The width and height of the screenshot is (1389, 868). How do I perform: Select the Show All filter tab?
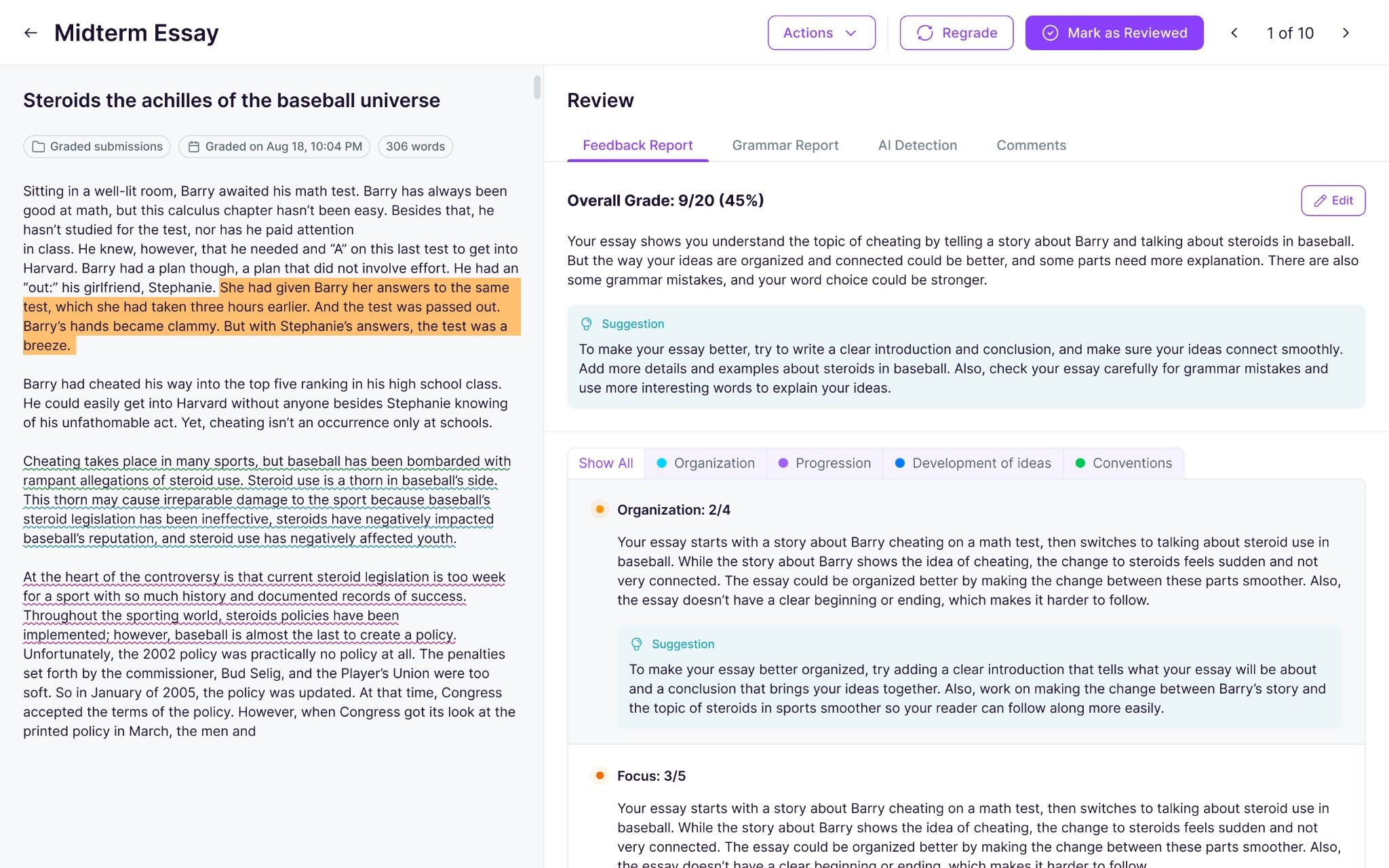tap(606, 463)
